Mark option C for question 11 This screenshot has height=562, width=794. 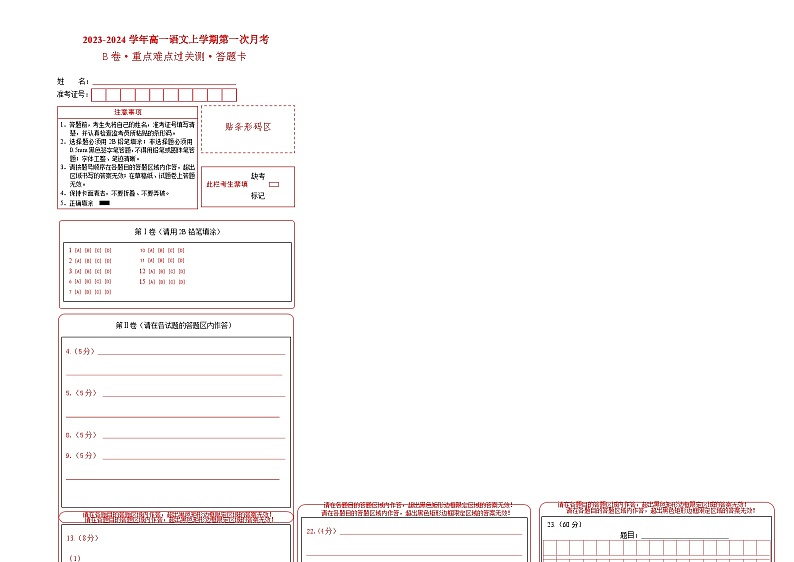pyautogui.click(x=171, y=261)
